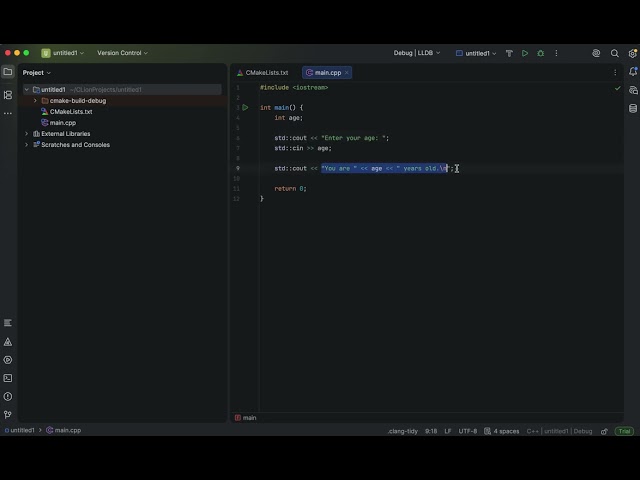
Task: Open more run actions menu
Action: [556, 53]
